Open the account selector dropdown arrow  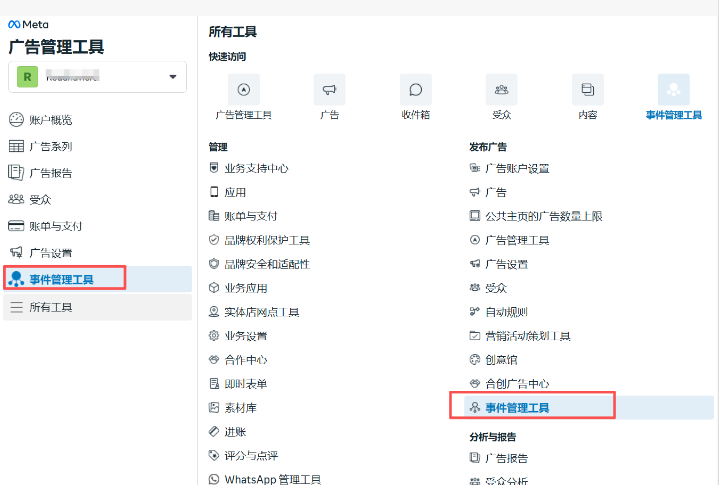tap(173, 77)
